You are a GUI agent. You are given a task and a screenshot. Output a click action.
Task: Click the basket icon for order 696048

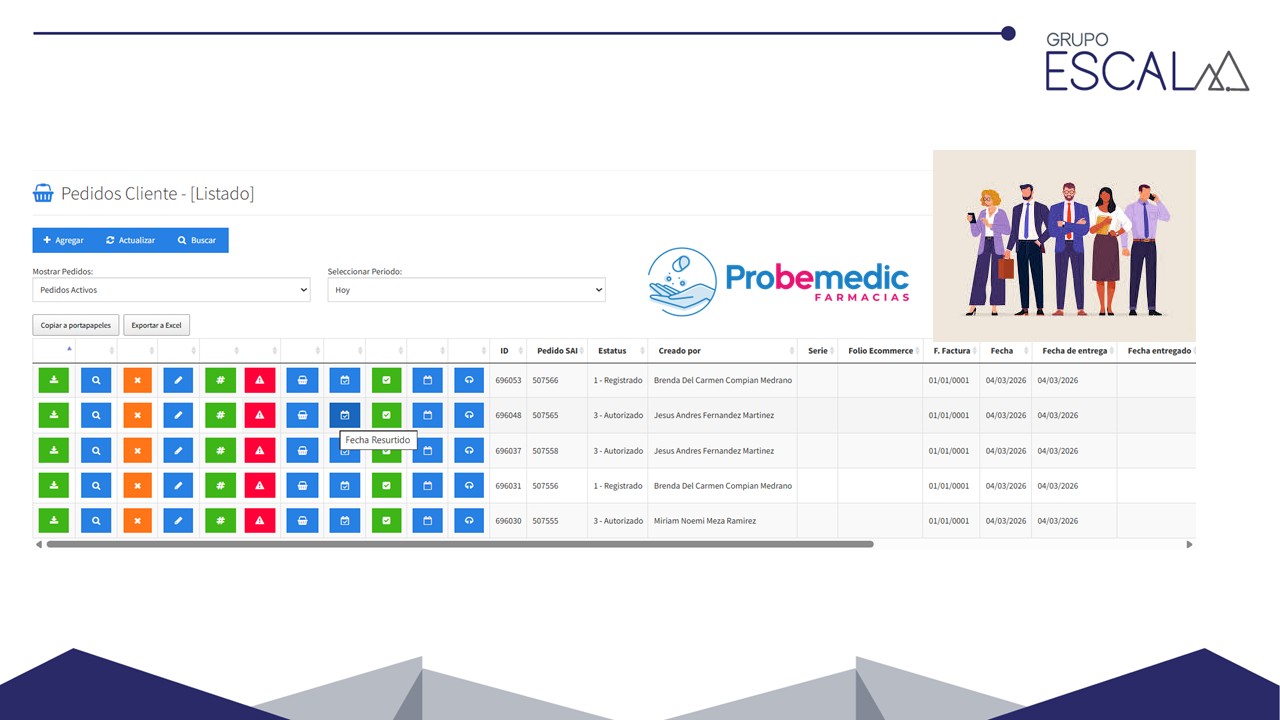coord(302,415)
